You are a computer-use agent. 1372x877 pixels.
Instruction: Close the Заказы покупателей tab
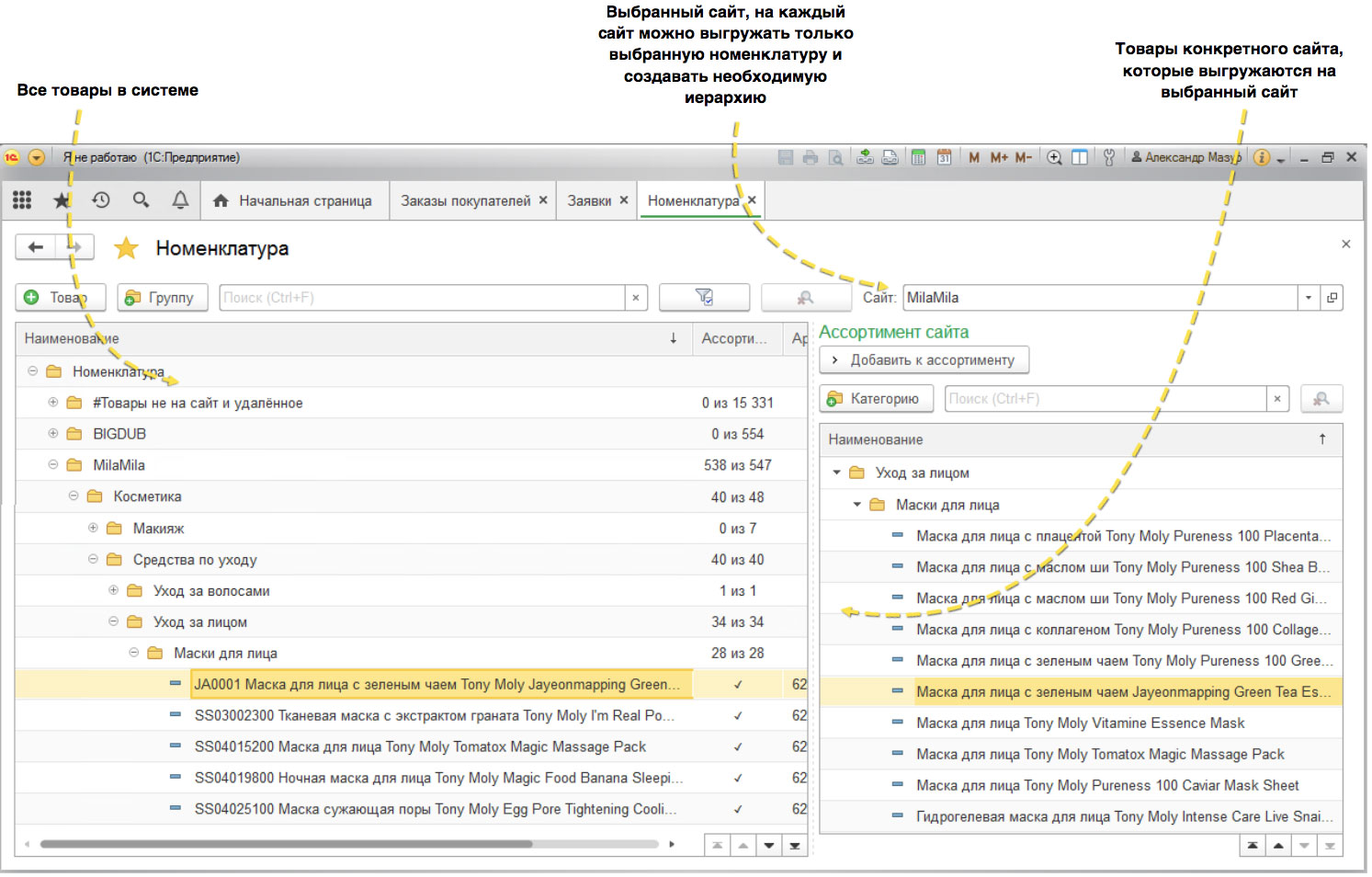point(543,199)
